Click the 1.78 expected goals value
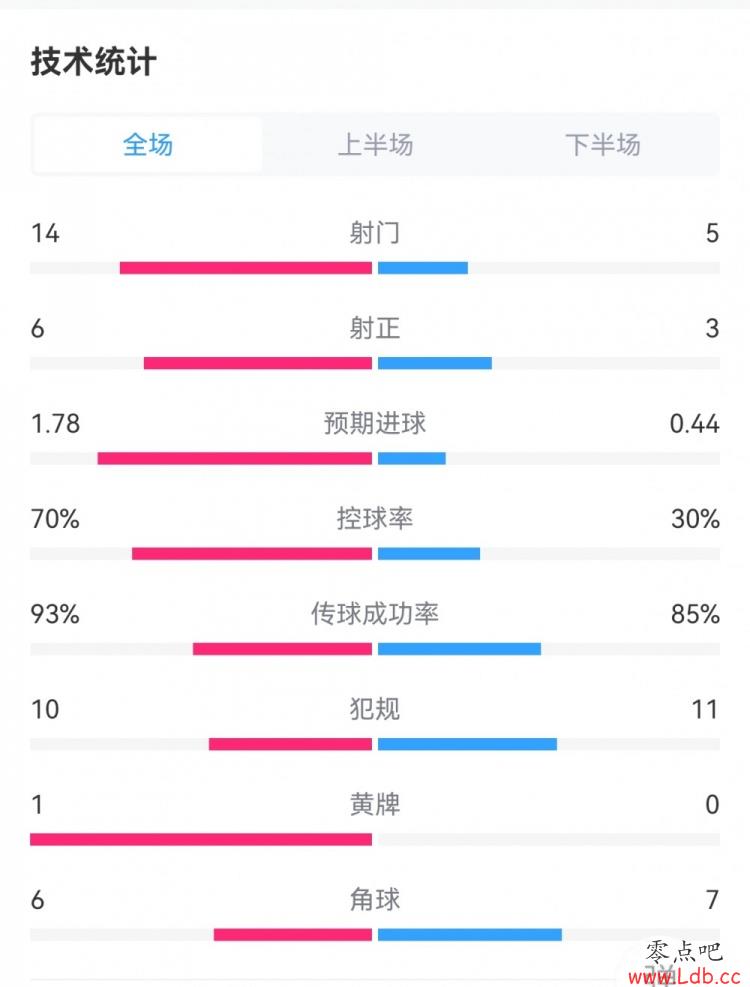The image size is (750, 987). click(55, 424)
